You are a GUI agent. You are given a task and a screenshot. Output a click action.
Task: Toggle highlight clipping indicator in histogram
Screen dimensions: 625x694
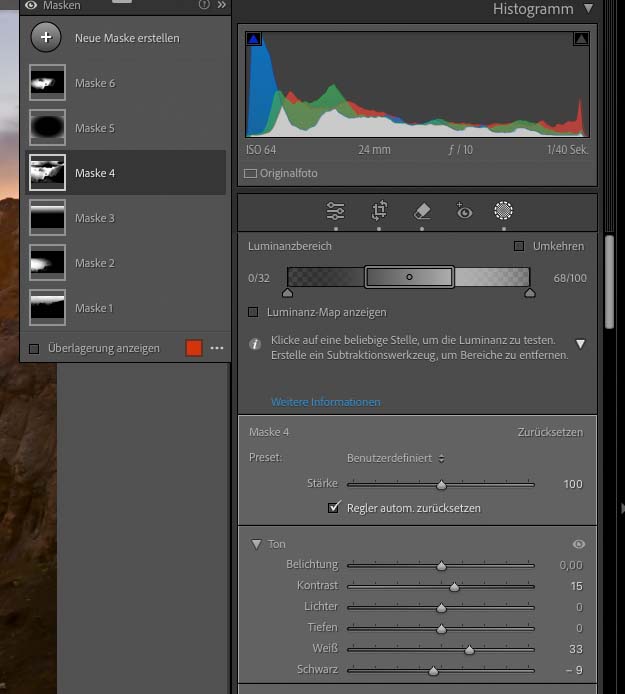581,39
